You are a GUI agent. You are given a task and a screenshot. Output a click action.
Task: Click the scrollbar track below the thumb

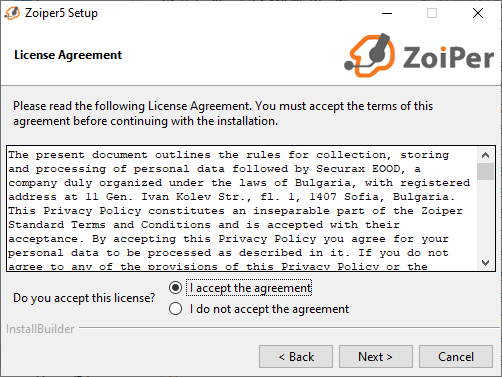click(x=485, y=217)
